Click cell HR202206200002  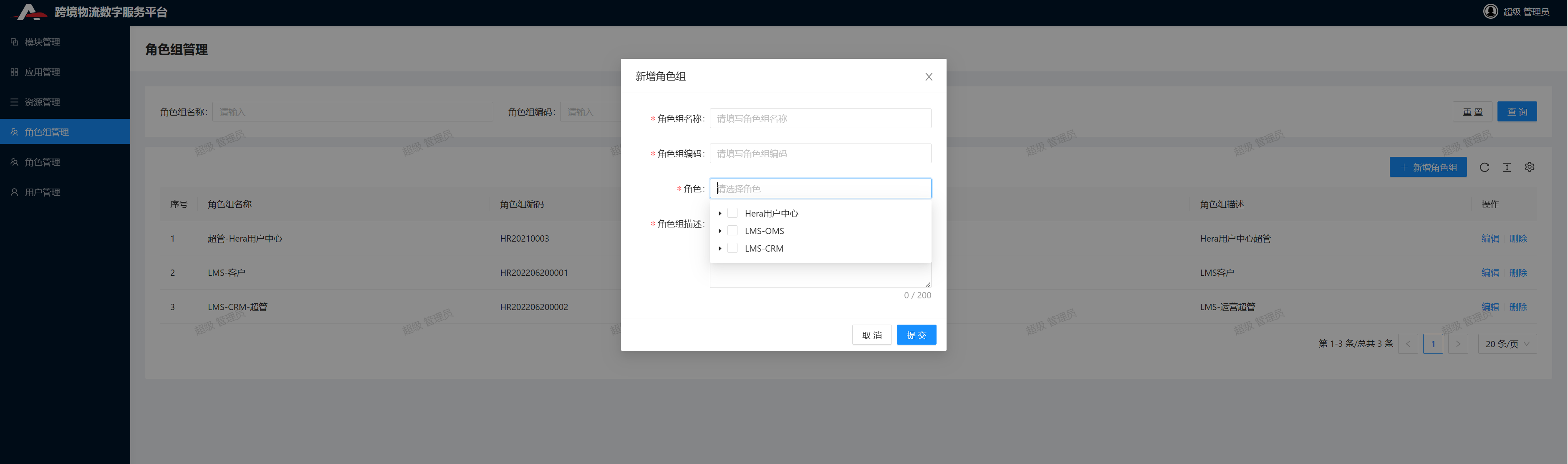pos(534,307)
